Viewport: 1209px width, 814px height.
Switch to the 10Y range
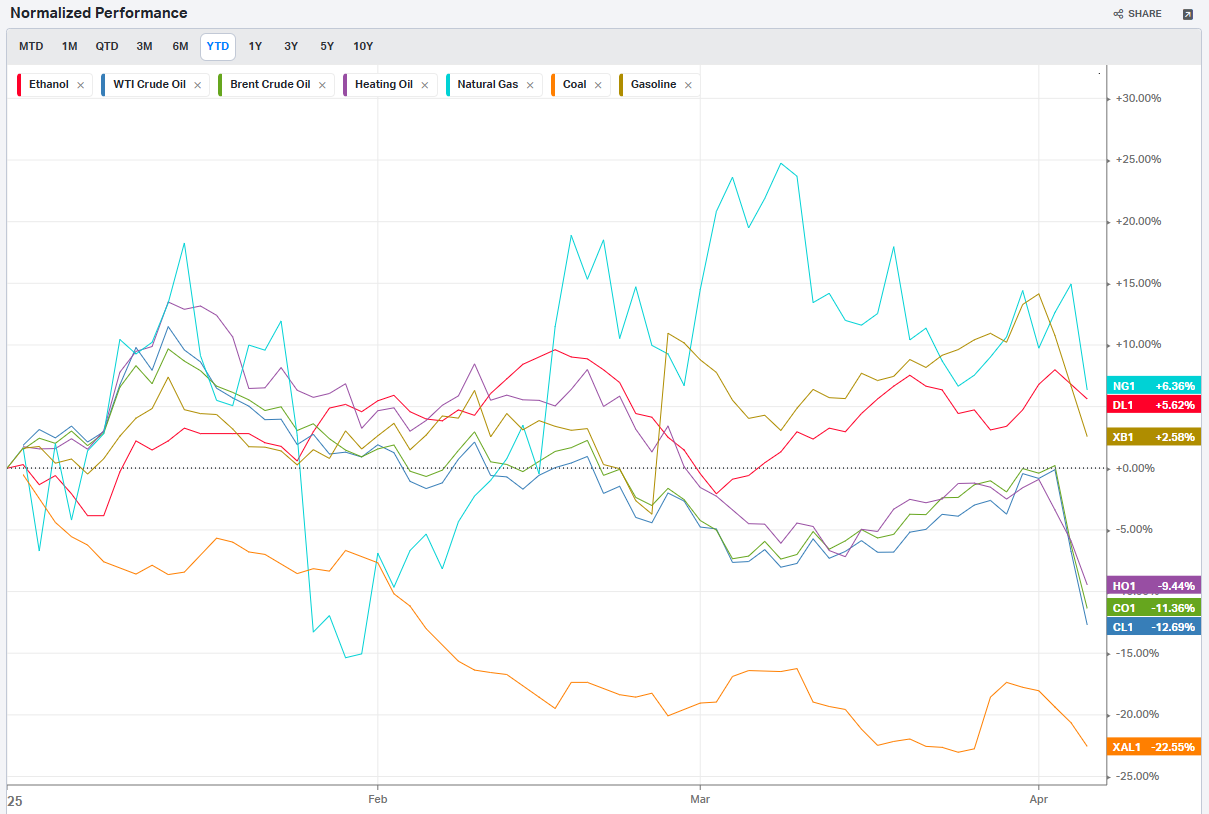(x=363, y=46)
